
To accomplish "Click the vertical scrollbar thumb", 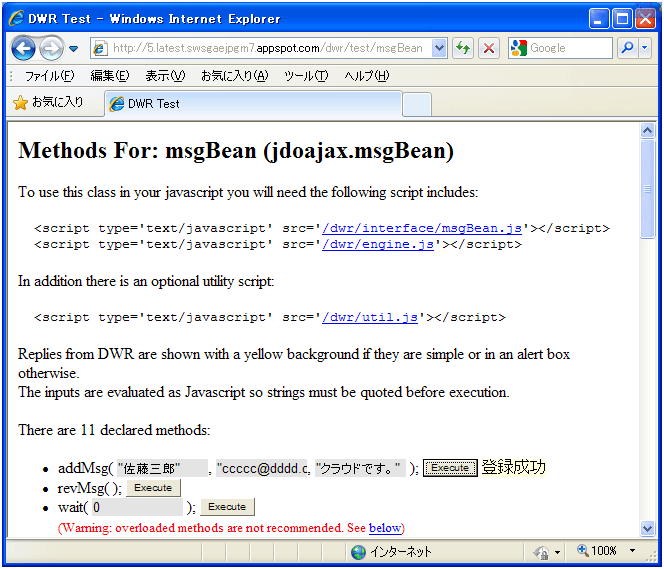I will [x=647, y=189].
